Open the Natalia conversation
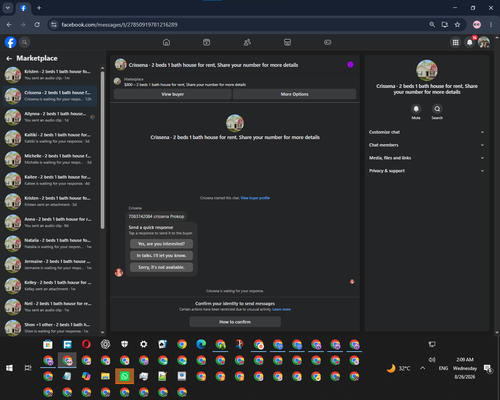 [50, 243]
